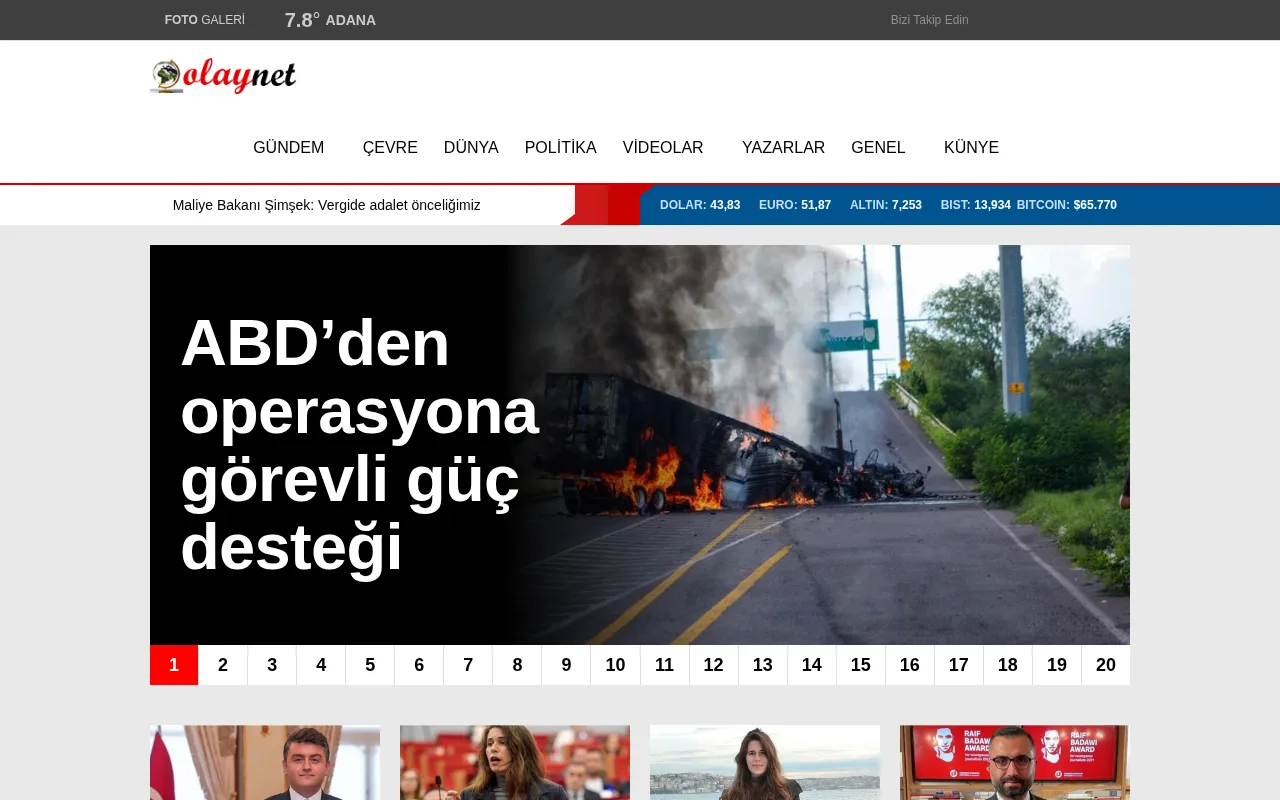
Task: Click the olaynet logo globe icon
Action: [x=166, y=75]
